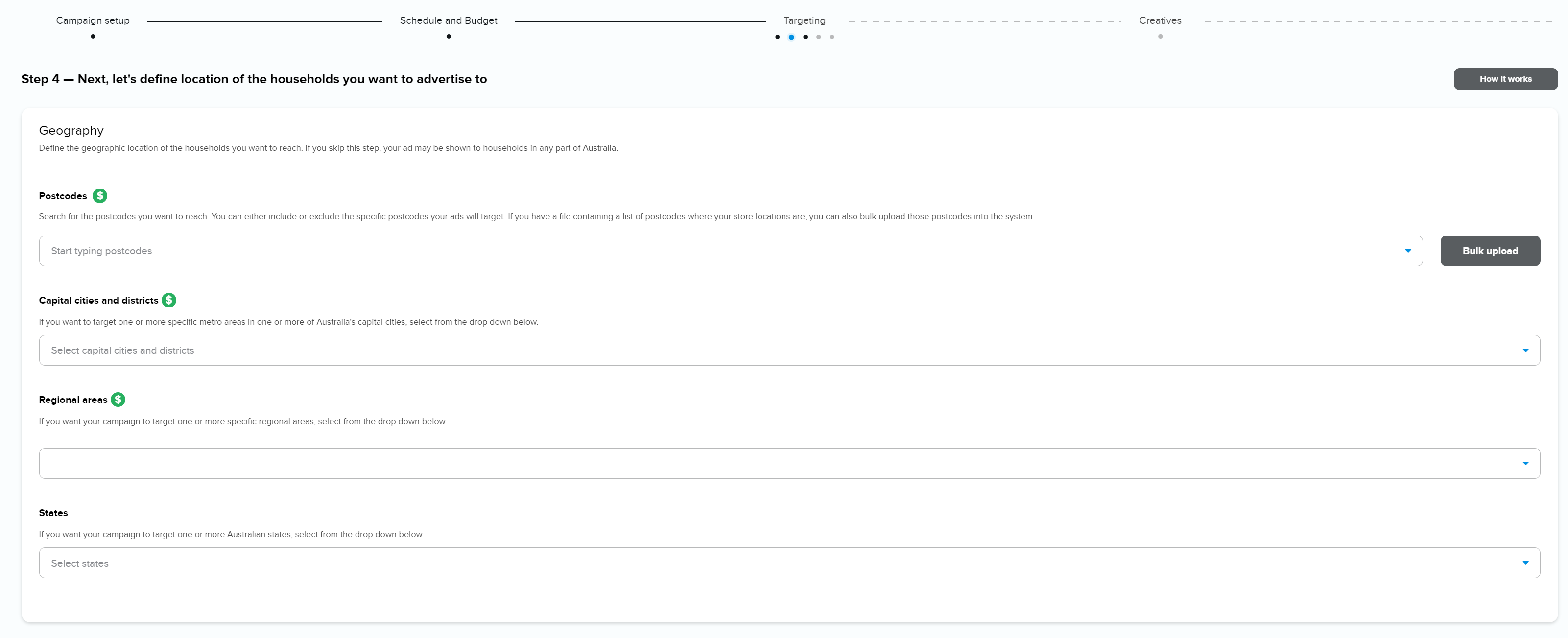Click the States label
This screenshot has height=638, width=1568.
(53, 513)
